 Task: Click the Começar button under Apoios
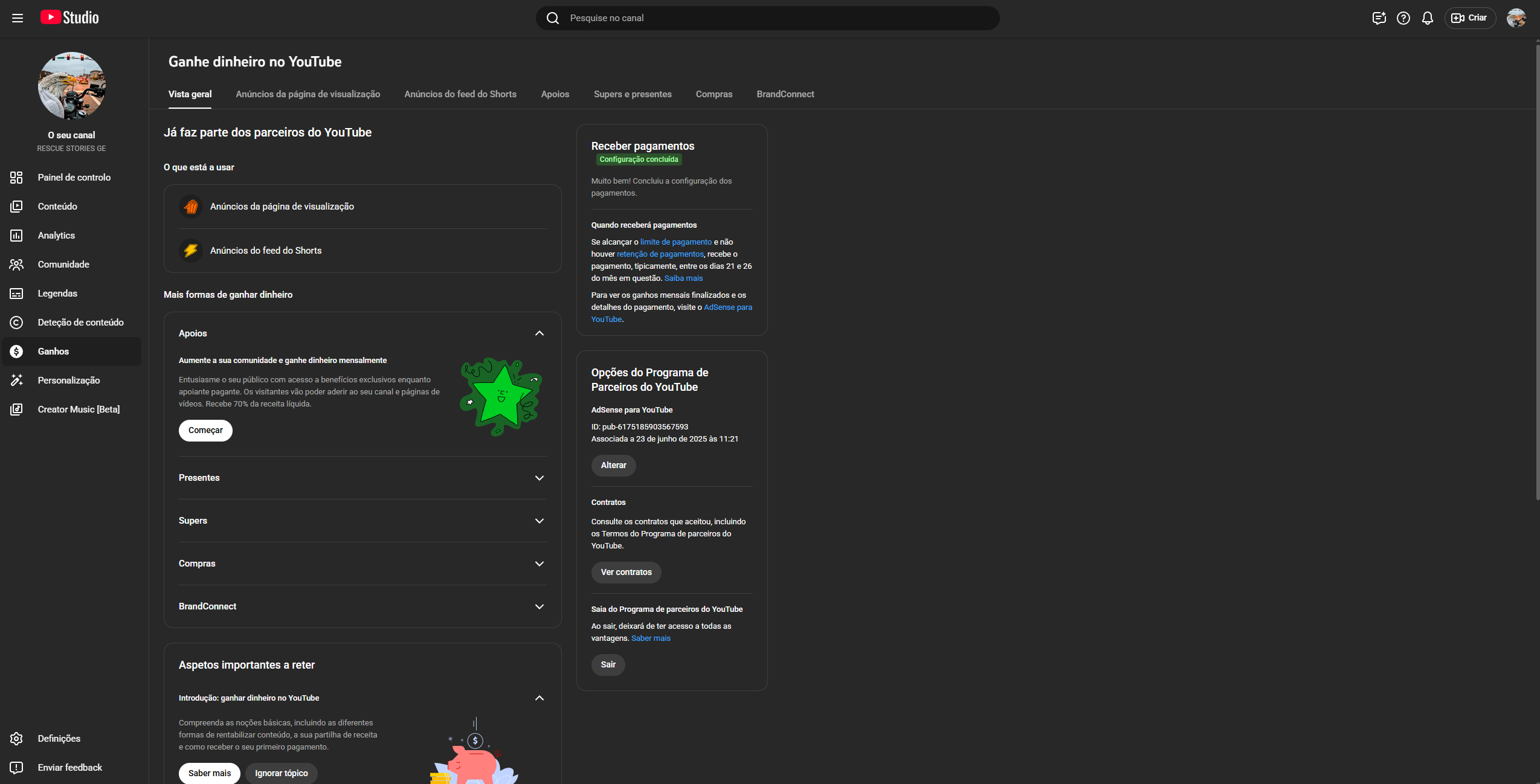click(205, 430)
